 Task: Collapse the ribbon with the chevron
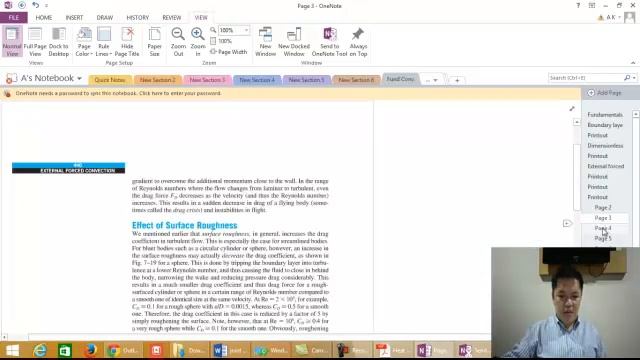point(633,63)
